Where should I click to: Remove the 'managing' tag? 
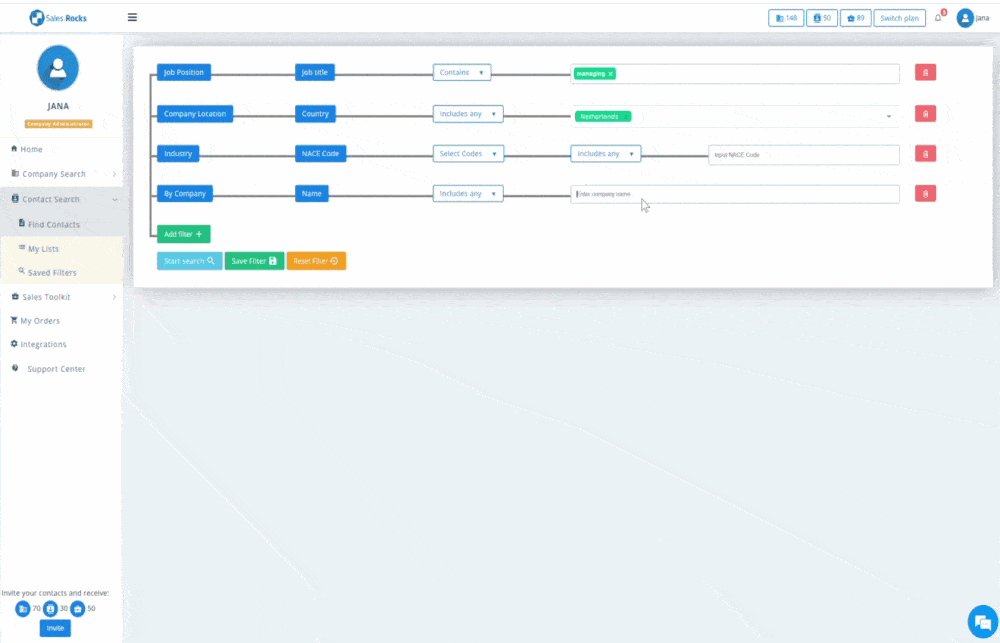point(611,74)
